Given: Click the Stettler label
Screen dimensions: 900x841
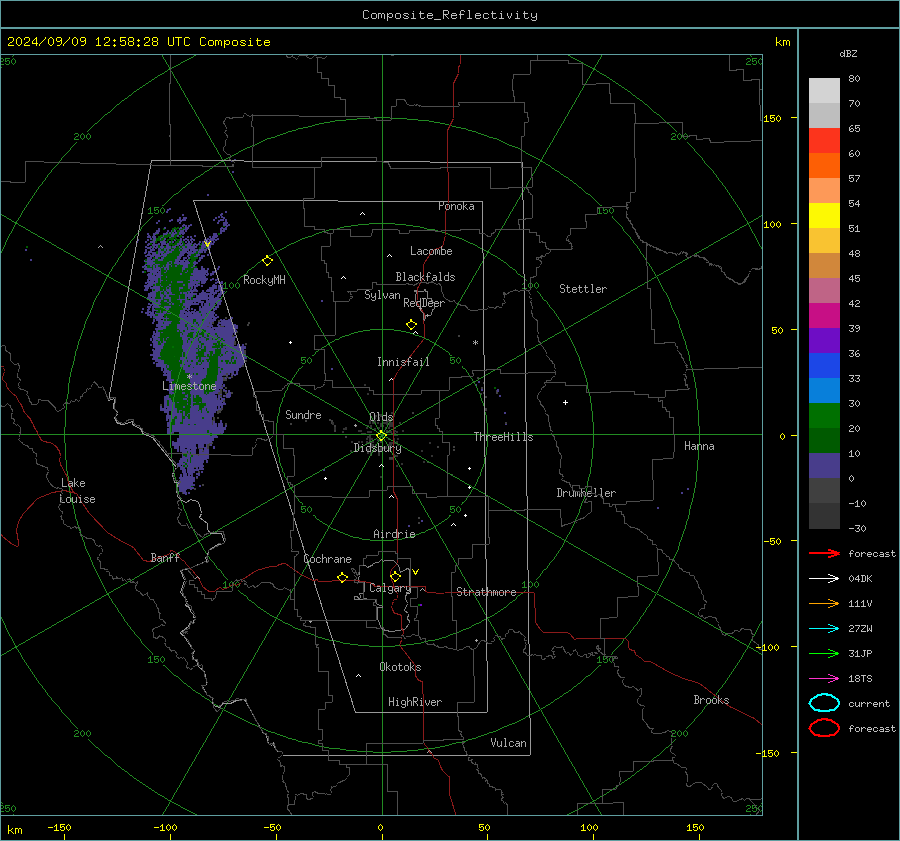Looking at the screenshot, I should pyautogui.click(x=583, y=289).
